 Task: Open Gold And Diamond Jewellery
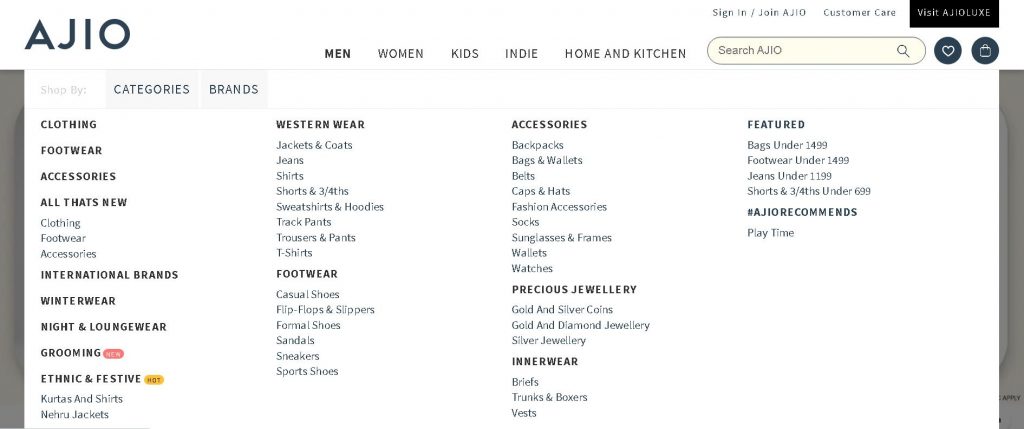click(x=581, y=325)
